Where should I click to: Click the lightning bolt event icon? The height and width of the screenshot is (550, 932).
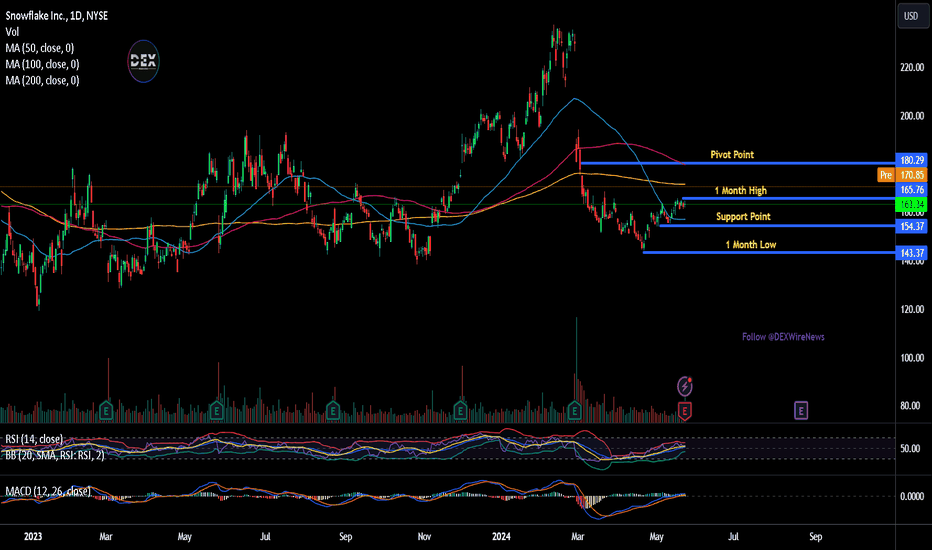tap(685, 386)
